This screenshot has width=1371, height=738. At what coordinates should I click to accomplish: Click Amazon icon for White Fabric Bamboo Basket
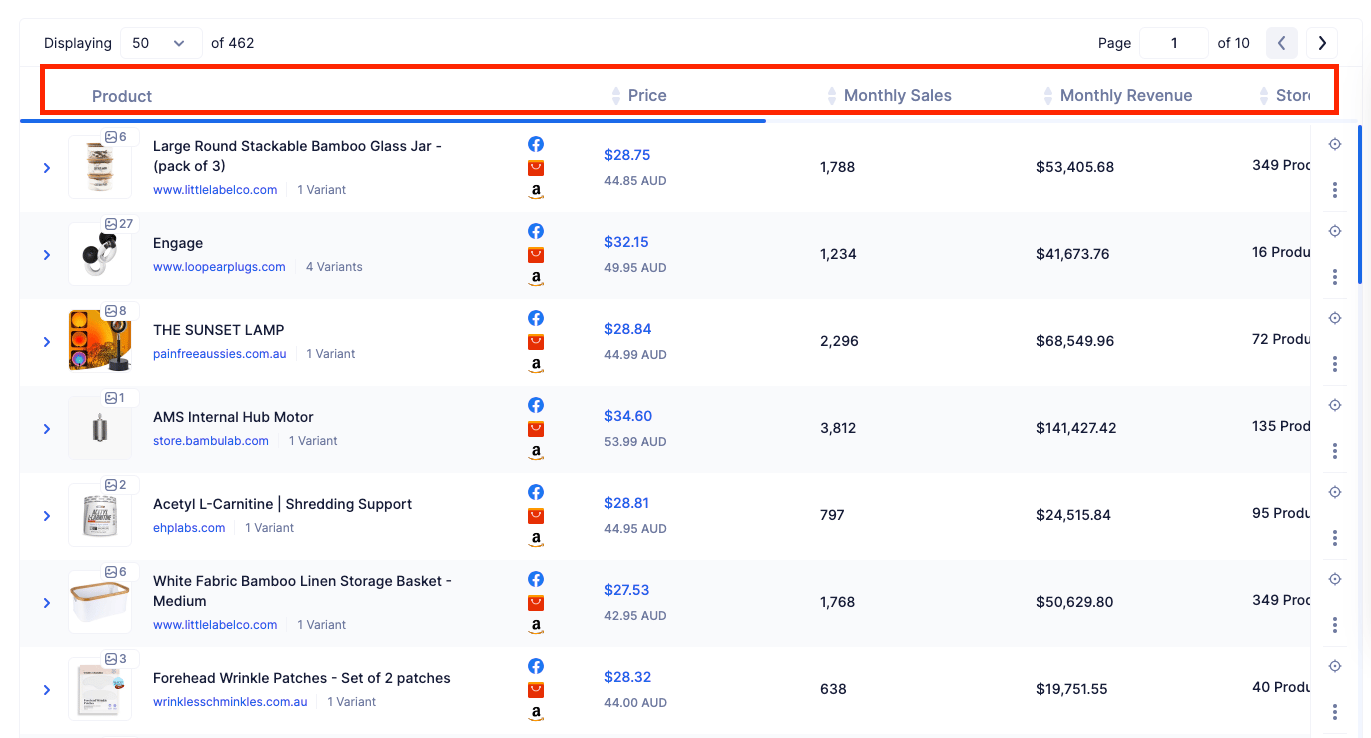pos(536,626)
